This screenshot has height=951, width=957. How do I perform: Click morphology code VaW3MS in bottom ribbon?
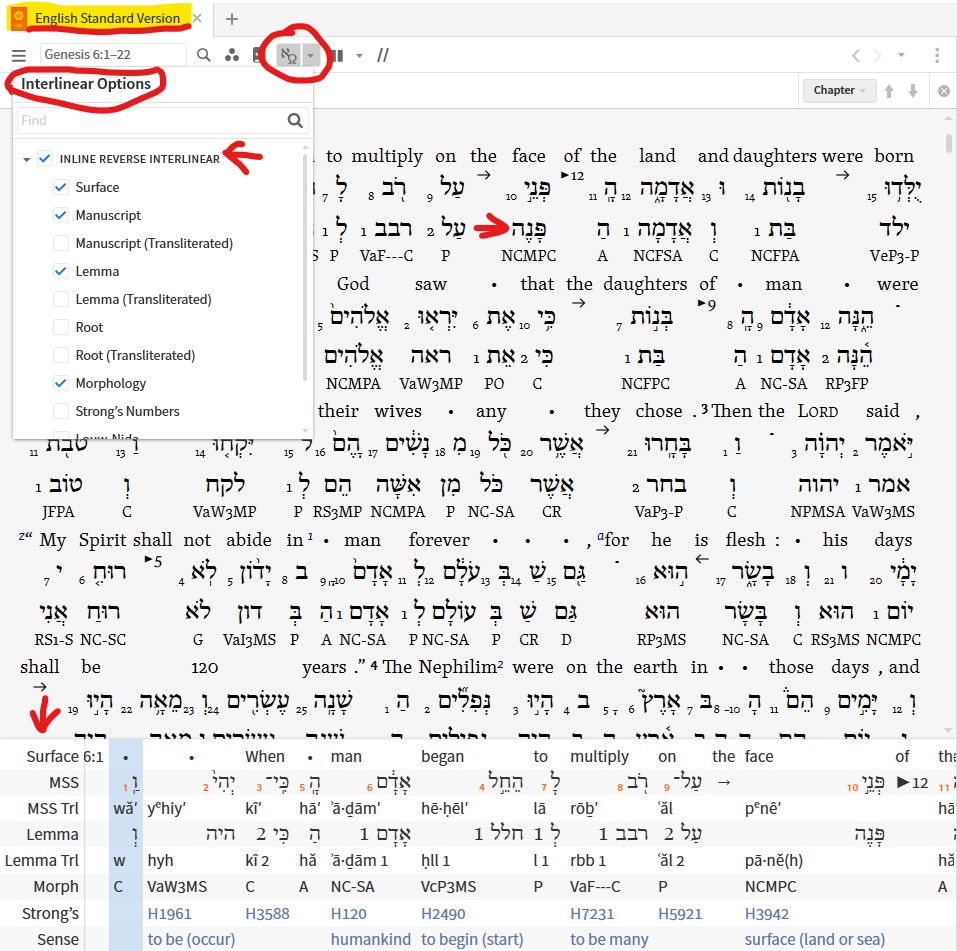coord(177,886)
